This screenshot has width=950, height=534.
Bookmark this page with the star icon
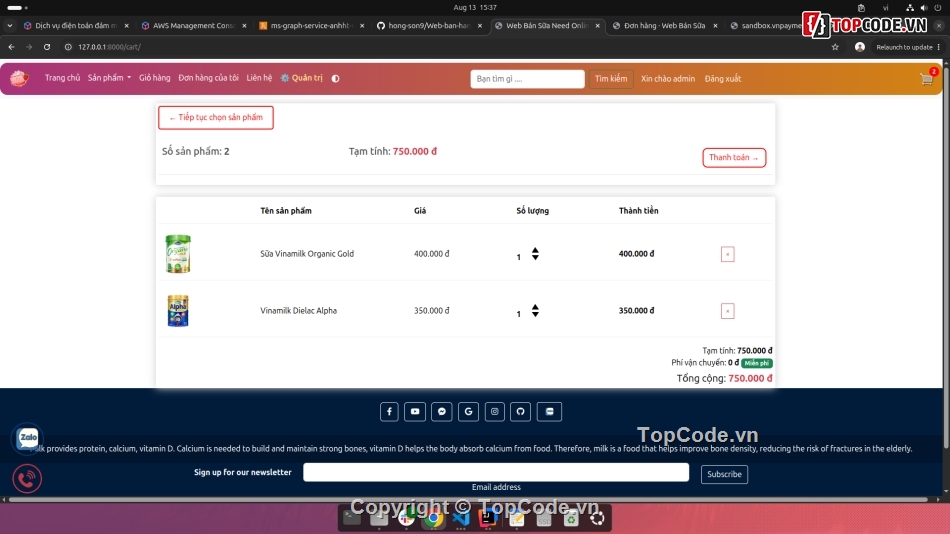(835, 47)
